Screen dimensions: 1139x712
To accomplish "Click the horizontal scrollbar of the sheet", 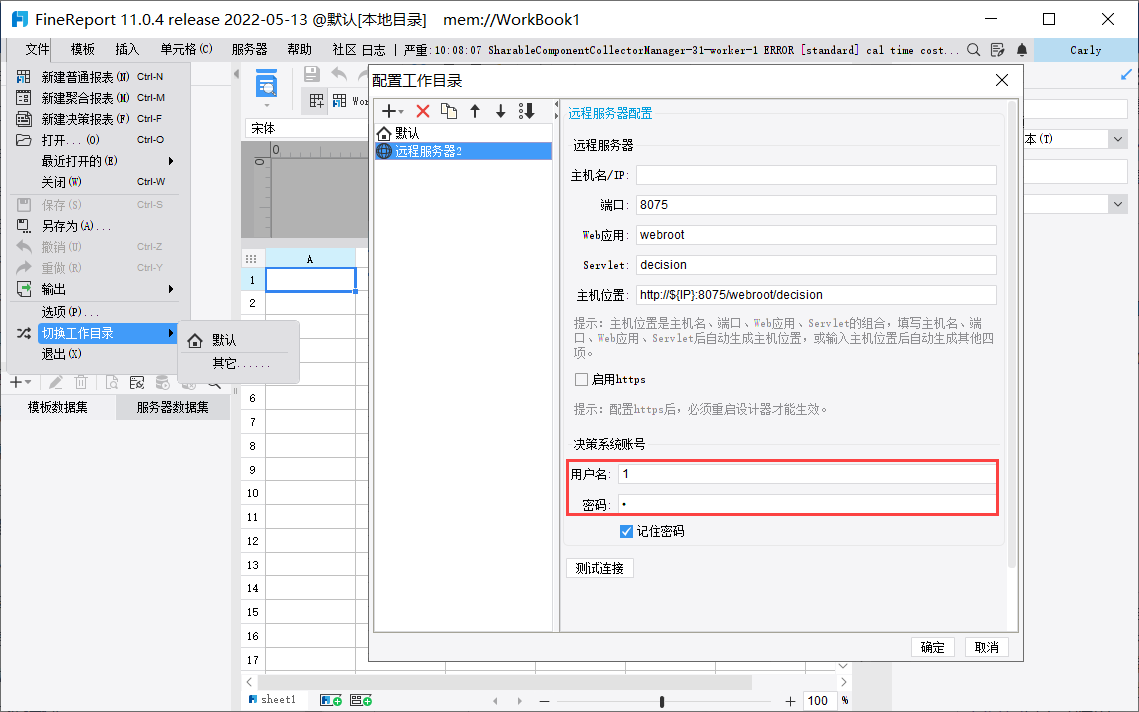I will 504,682.
